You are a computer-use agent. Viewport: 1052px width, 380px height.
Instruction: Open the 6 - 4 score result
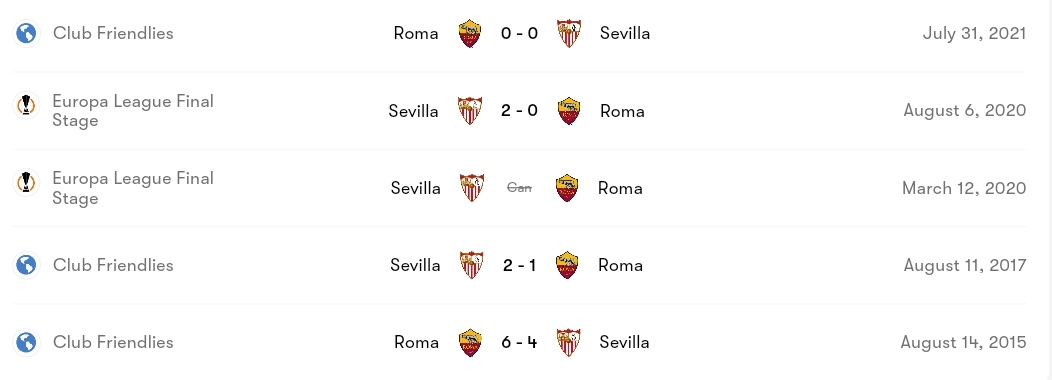pyautogui.click(x=519, y=342)
